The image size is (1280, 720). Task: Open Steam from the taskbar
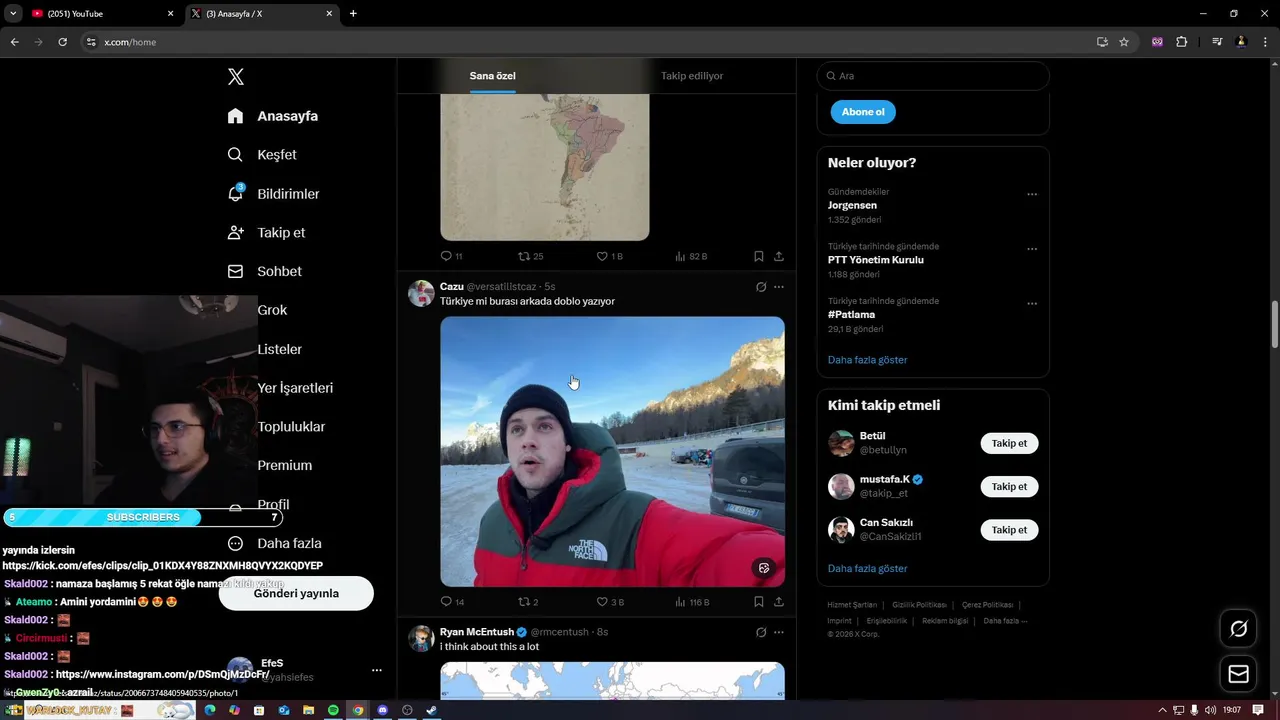(431, 710)
